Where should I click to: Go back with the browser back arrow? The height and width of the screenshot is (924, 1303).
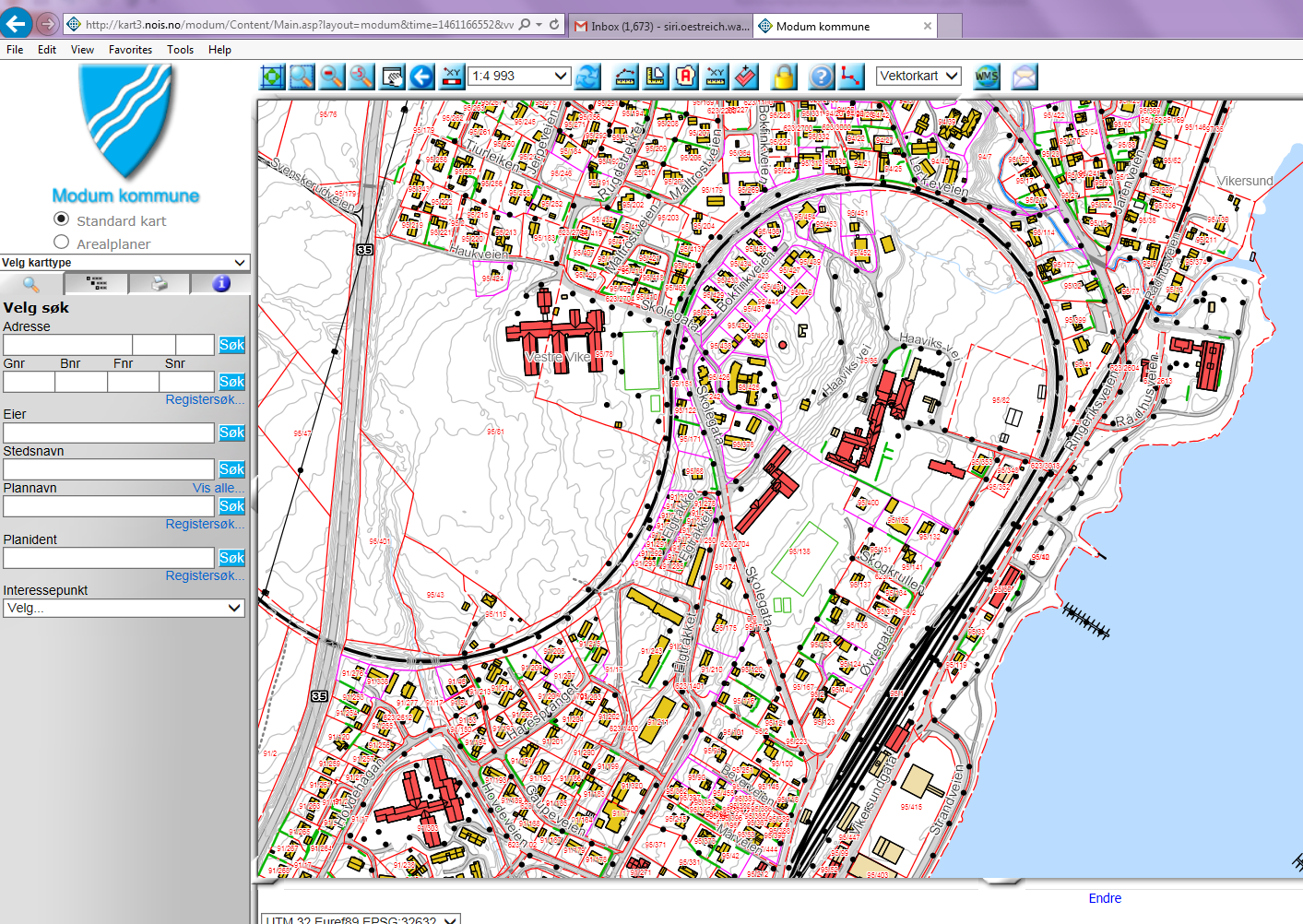click(16, 23)
